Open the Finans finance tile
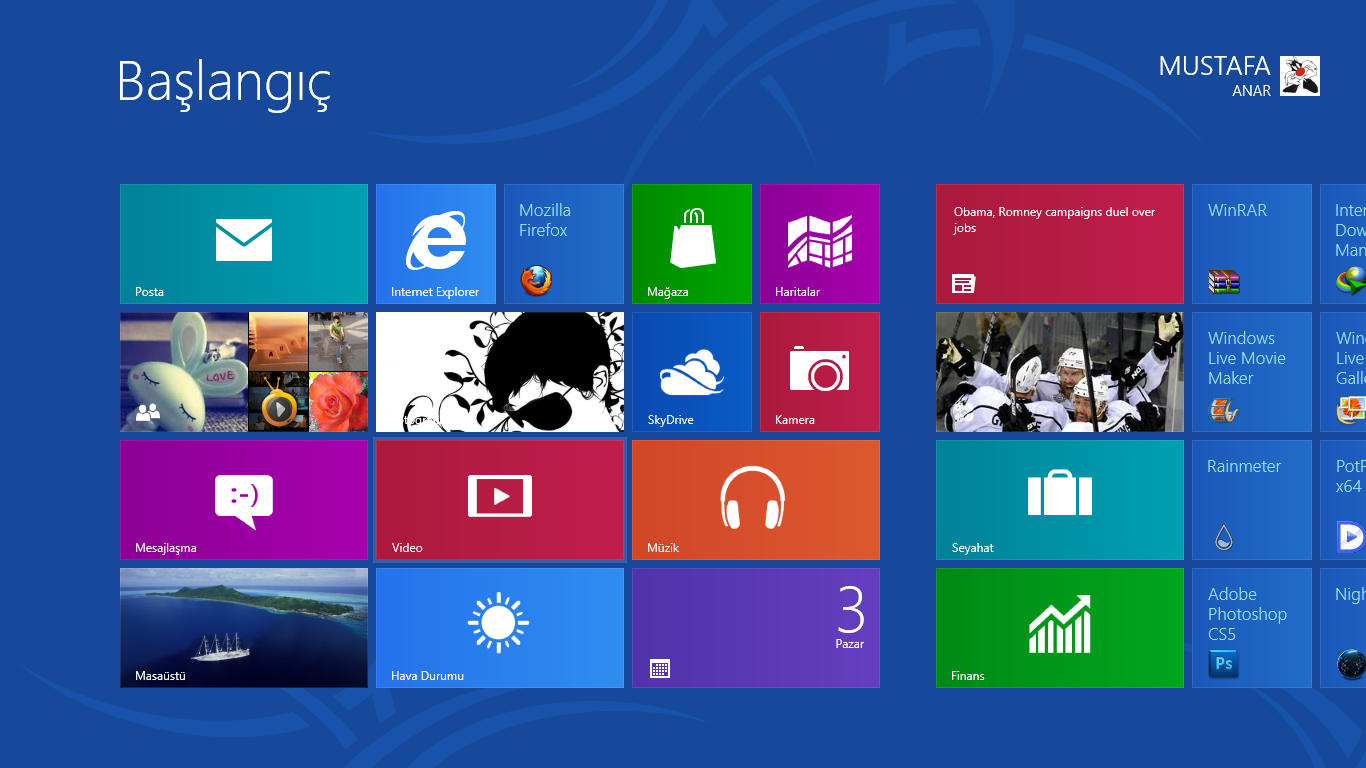Image resolution: width=1366 pixels, height=768 pixels. [x=1060, y=628]
